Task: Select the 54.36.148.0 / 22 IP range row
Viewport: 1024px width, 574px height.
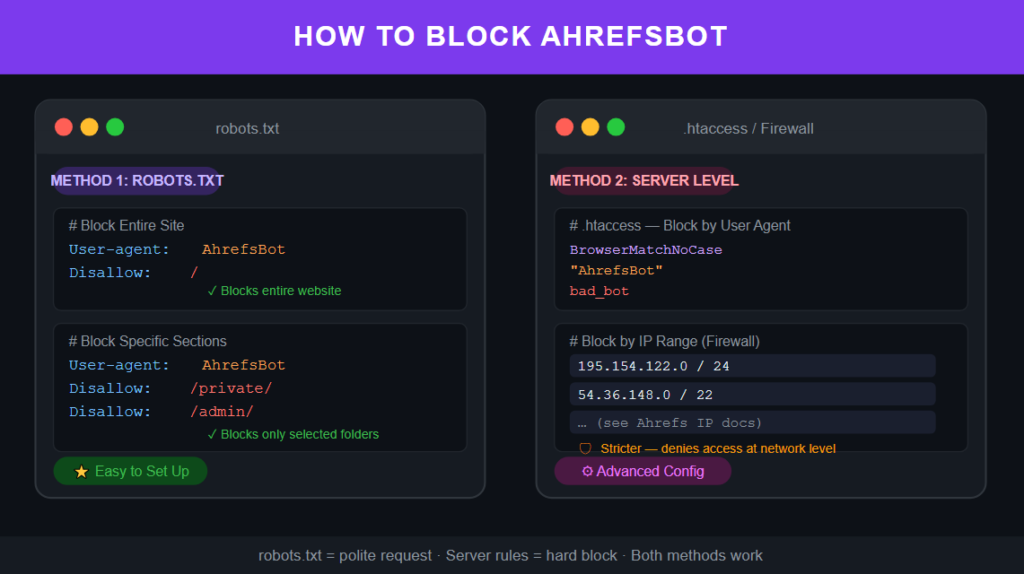Action: tap(752, 394)
